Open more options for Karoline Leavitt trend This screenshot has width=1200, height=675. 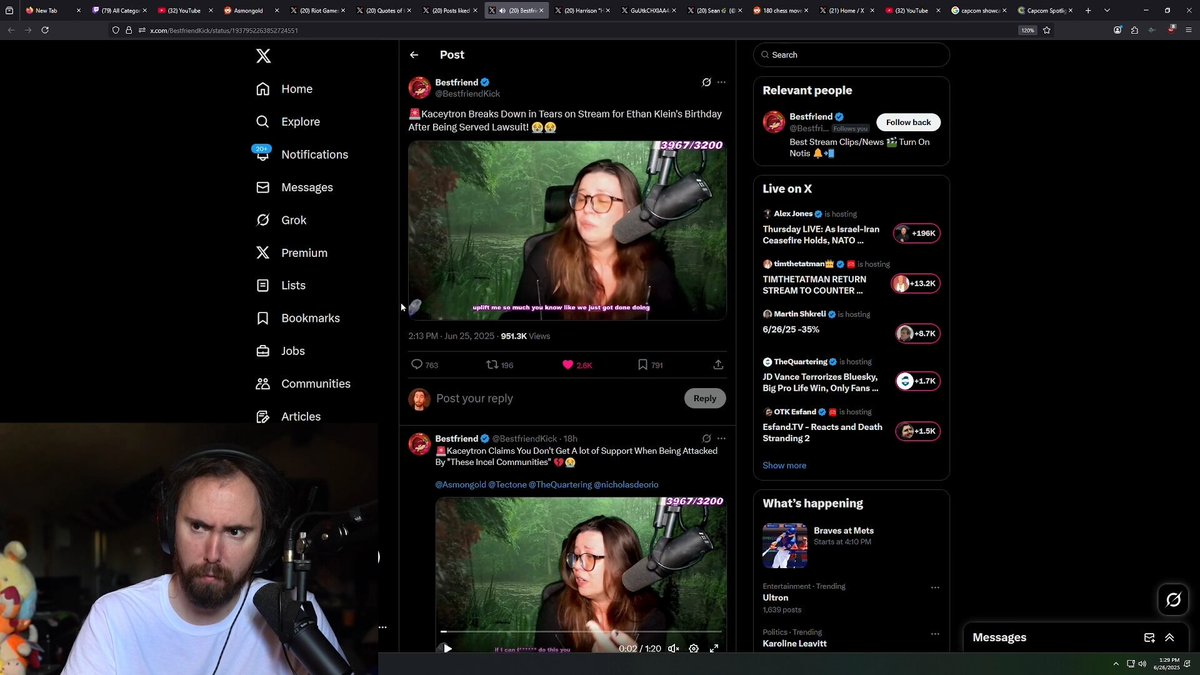coord(935,633)
